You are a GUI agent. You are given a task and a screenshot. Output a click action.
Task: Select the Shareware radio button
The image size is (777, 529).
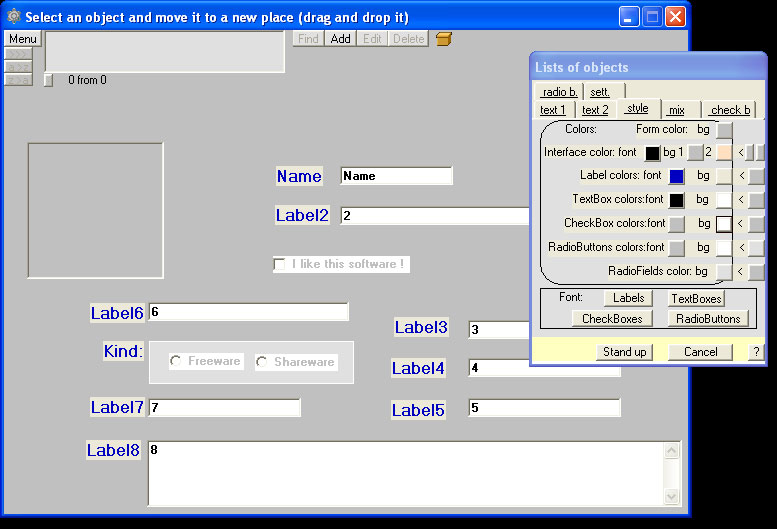pos(262,361)
